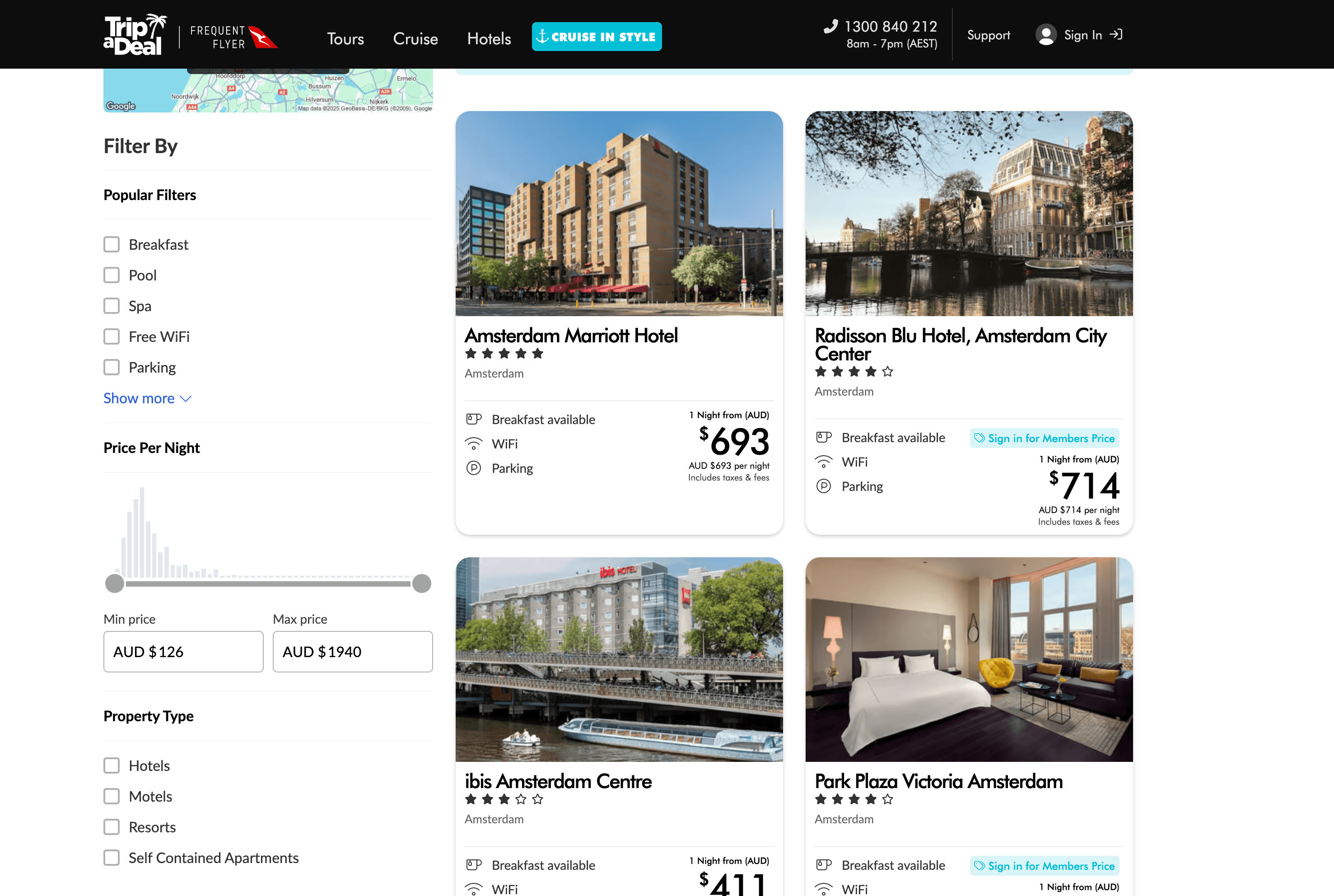Click Marriott's Breakfast available cup icon
The height and width of the screenshot is (896, 1334).
tap(474, 420)
